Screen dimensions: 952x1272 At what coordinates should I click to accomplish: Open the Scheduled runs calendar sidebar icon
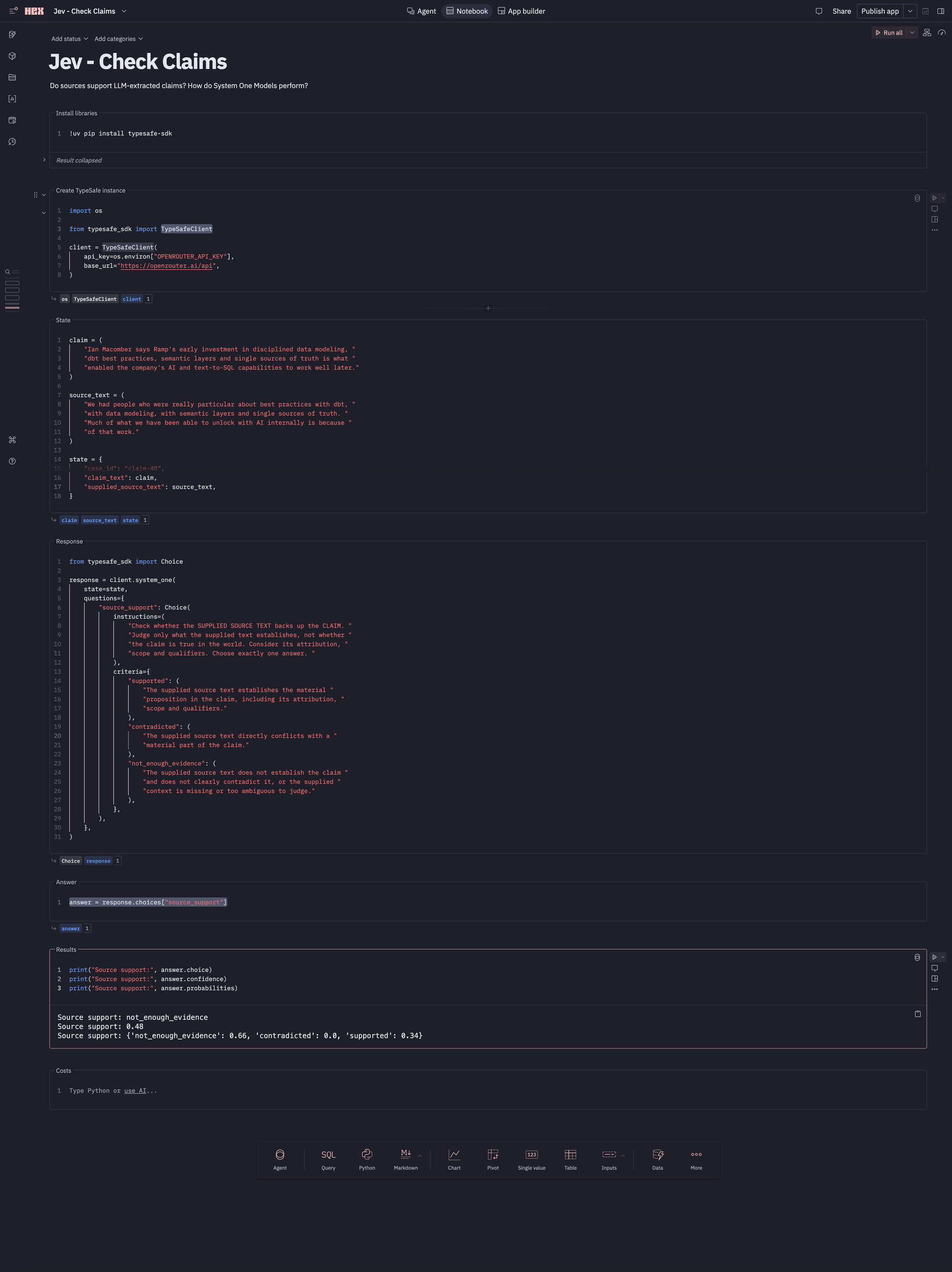[12, 120]
